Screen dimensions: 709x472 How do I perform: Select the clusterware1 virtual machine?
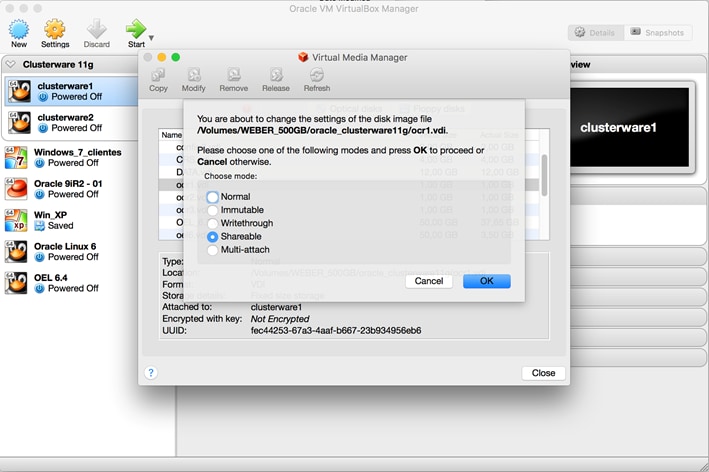coord(71,91)
